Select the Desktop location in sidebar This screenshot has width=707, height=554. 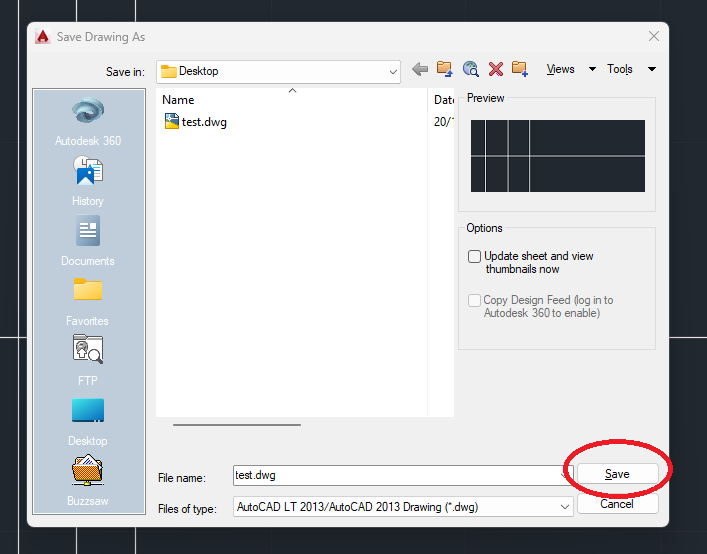88,422
